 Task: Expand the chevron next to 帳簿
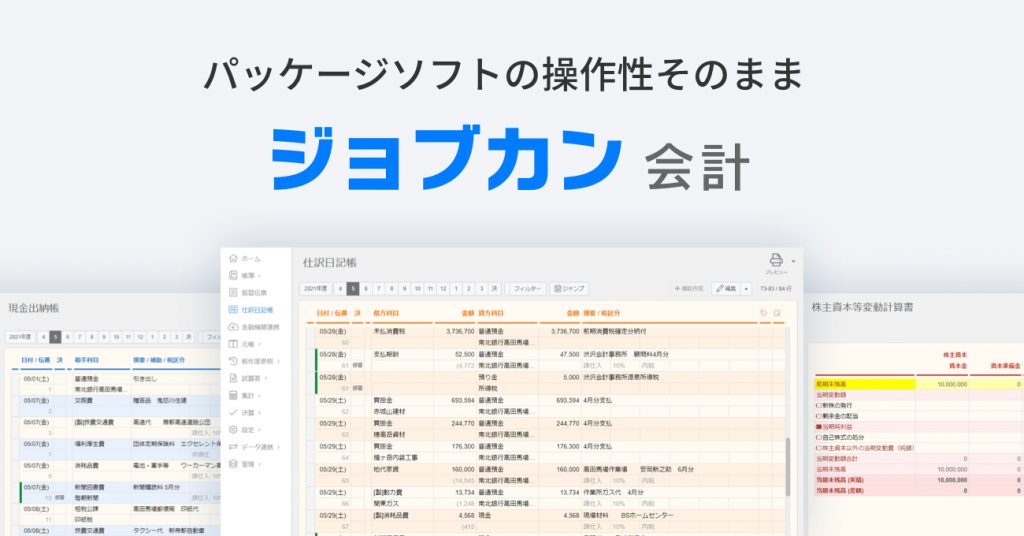[x=259, y=276]
